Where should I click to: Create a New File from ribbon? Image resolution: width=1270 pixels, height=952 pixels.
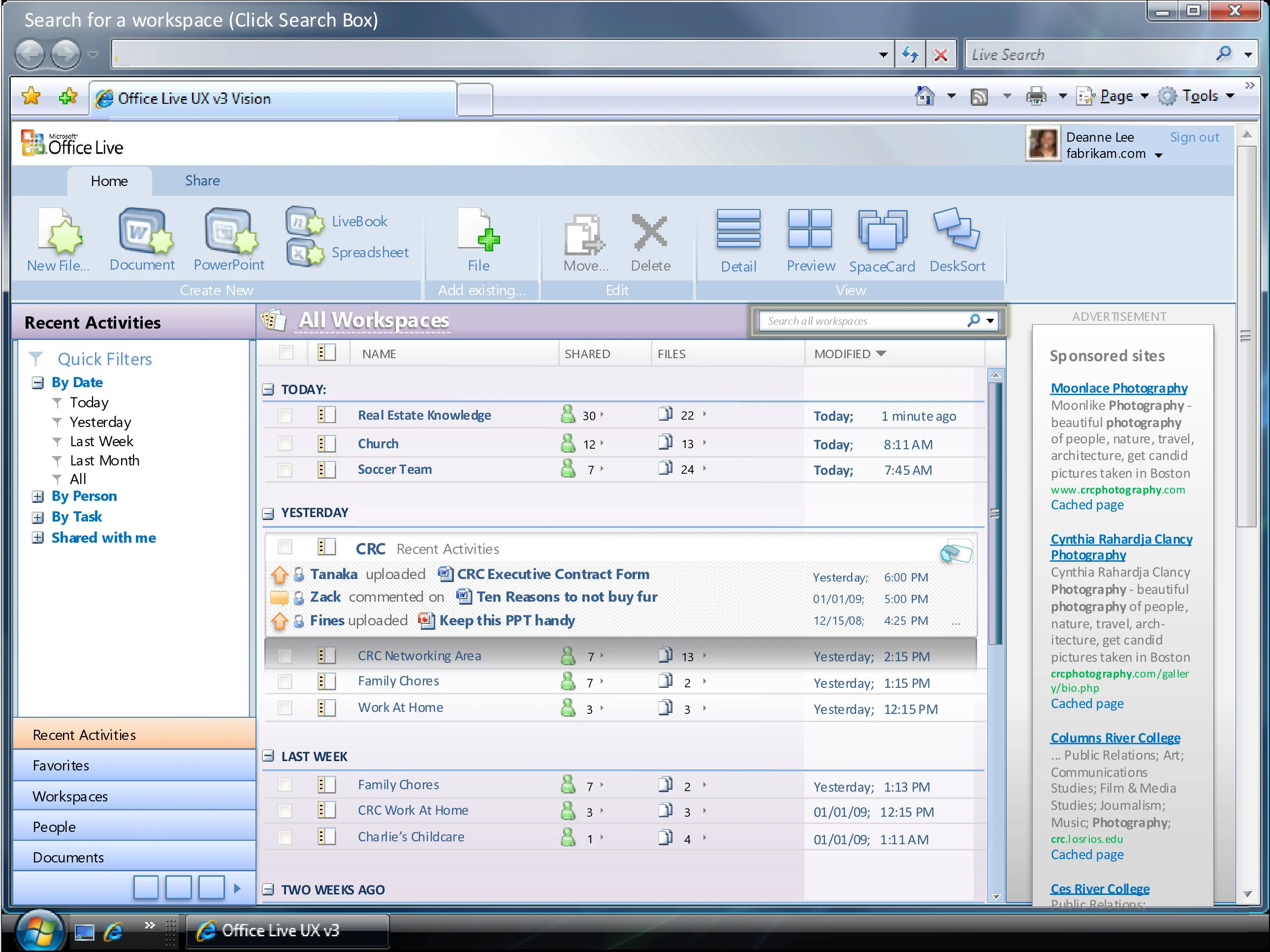[x=59, y=240]
